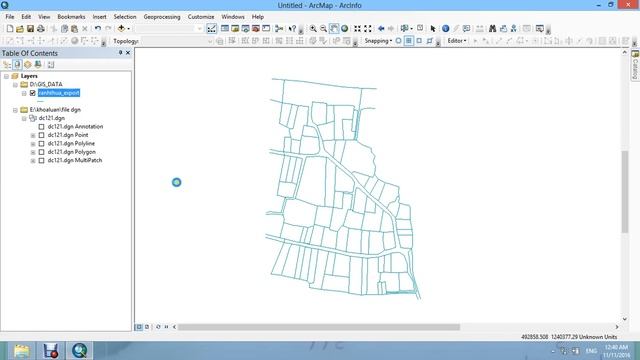Click the Full Extent globe icon
640x360 pixels.
(344, 29)
